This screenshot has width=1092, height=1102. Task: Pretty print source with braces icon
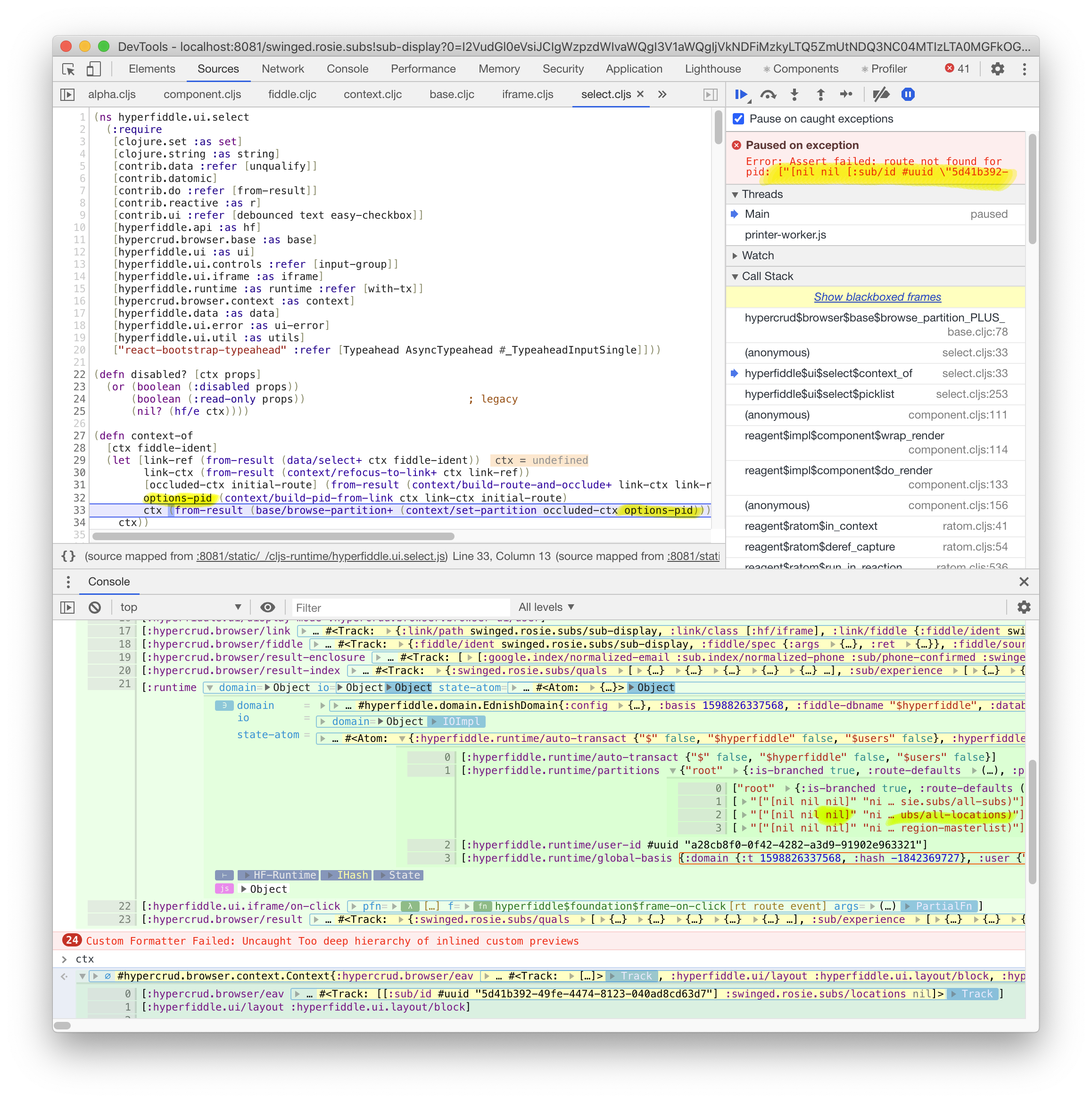[68, 556]
